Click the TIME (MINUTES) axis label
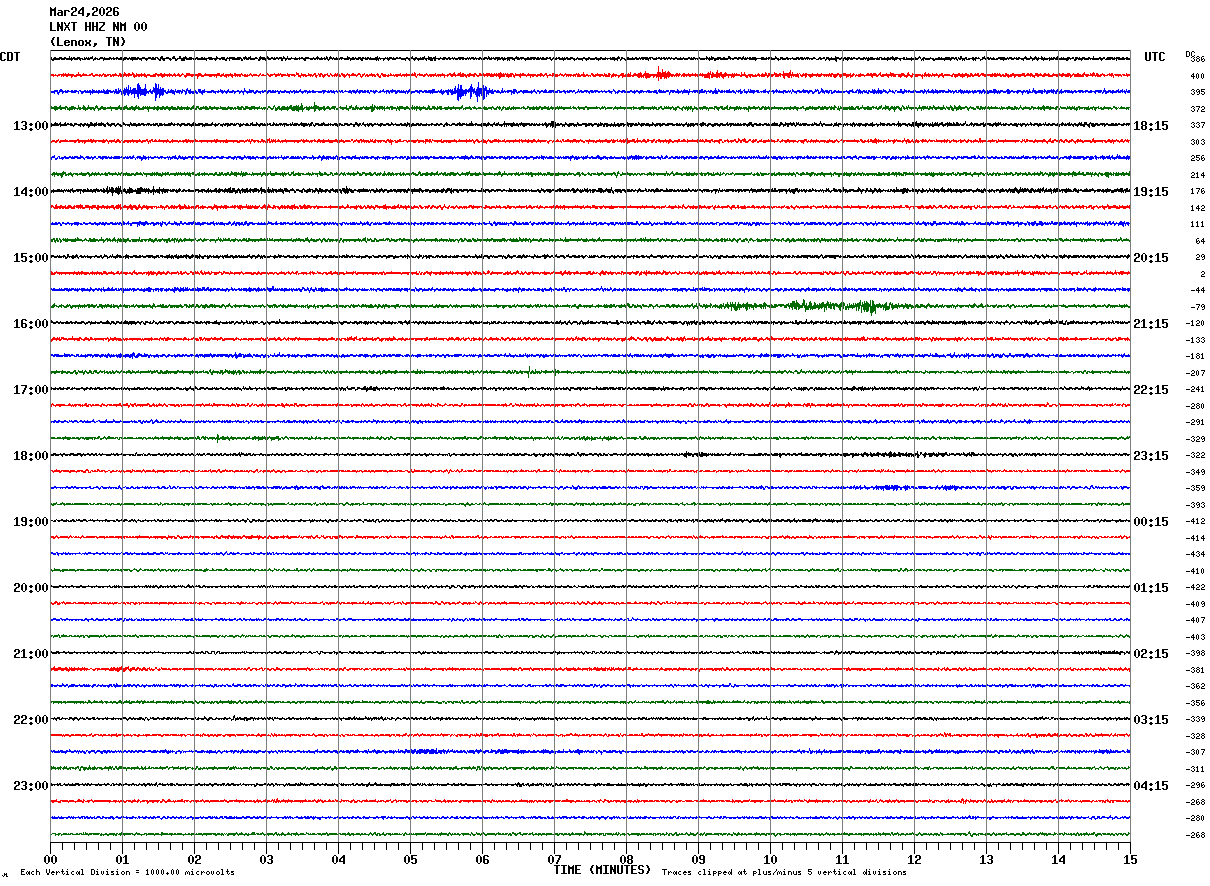Image resolution: width=1210 pixels, height=886 pixels. 602,870
